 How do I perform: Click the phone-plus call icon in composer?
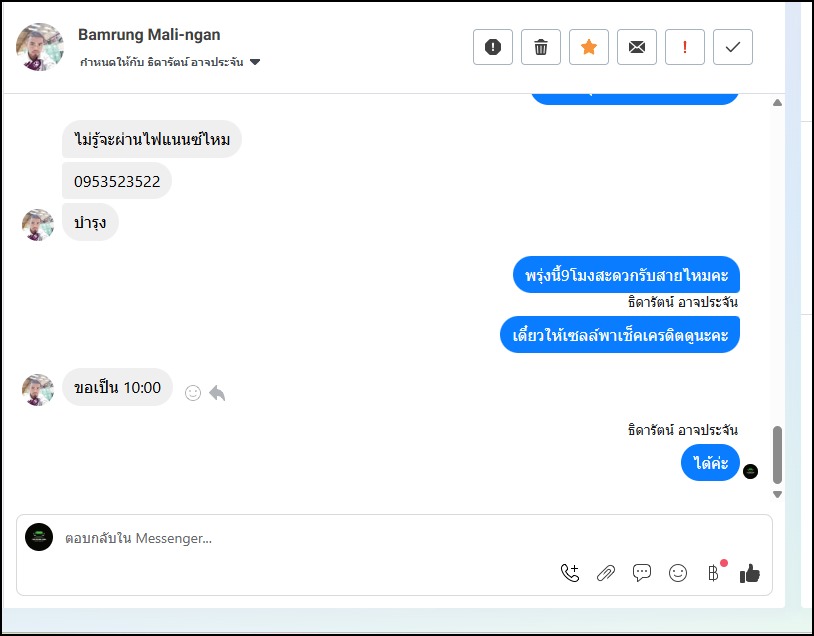coord(570,573)
